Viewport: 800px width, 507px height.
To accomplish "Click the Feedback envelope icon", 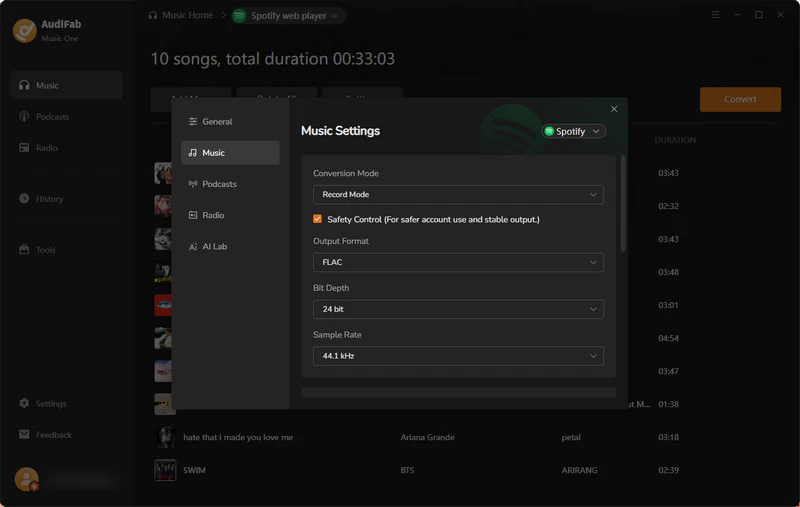I will 24,434.
